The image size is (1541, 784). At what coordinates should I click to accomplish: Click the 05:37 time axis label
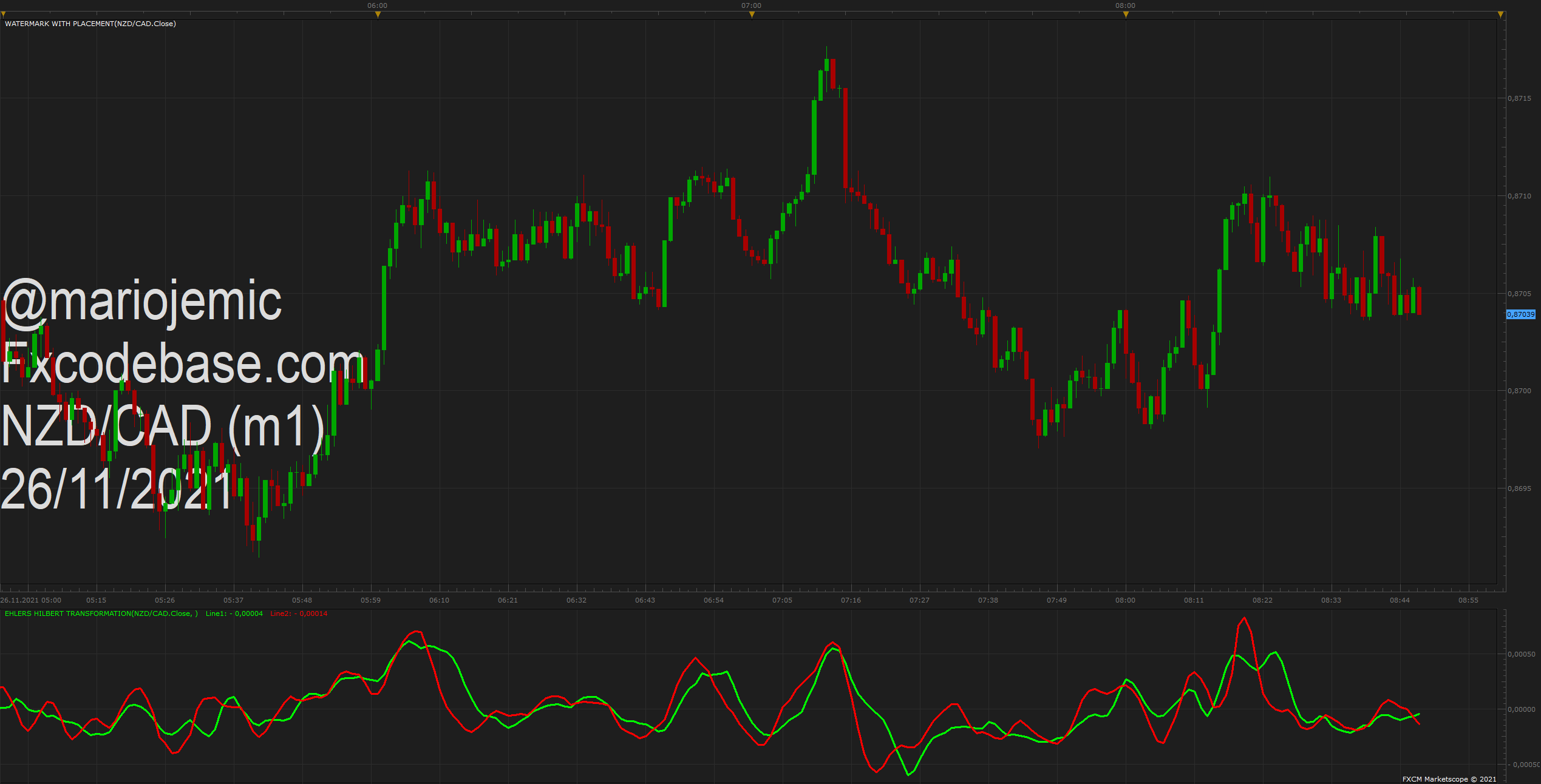pos(233,600)
